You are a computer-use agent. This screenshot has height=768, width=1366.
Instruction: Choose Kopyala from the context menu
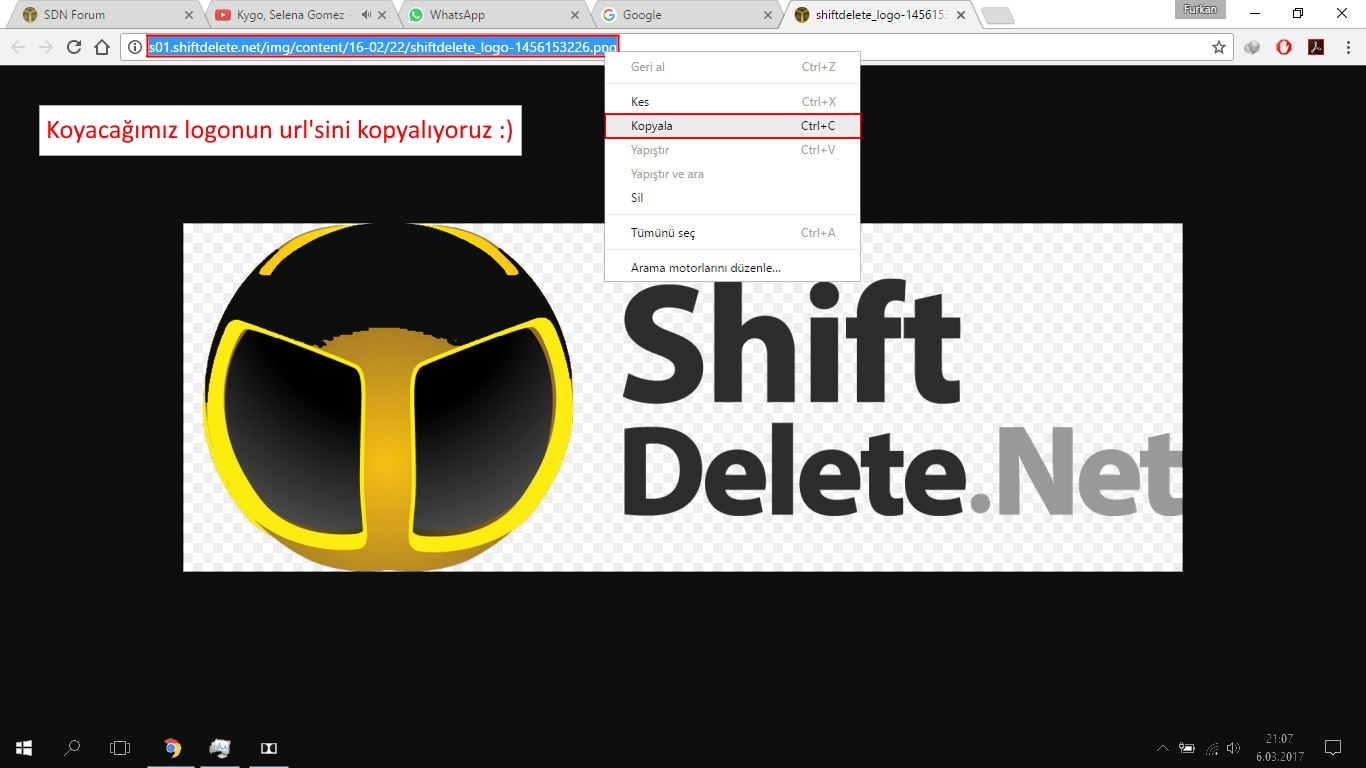pos(732,126)
